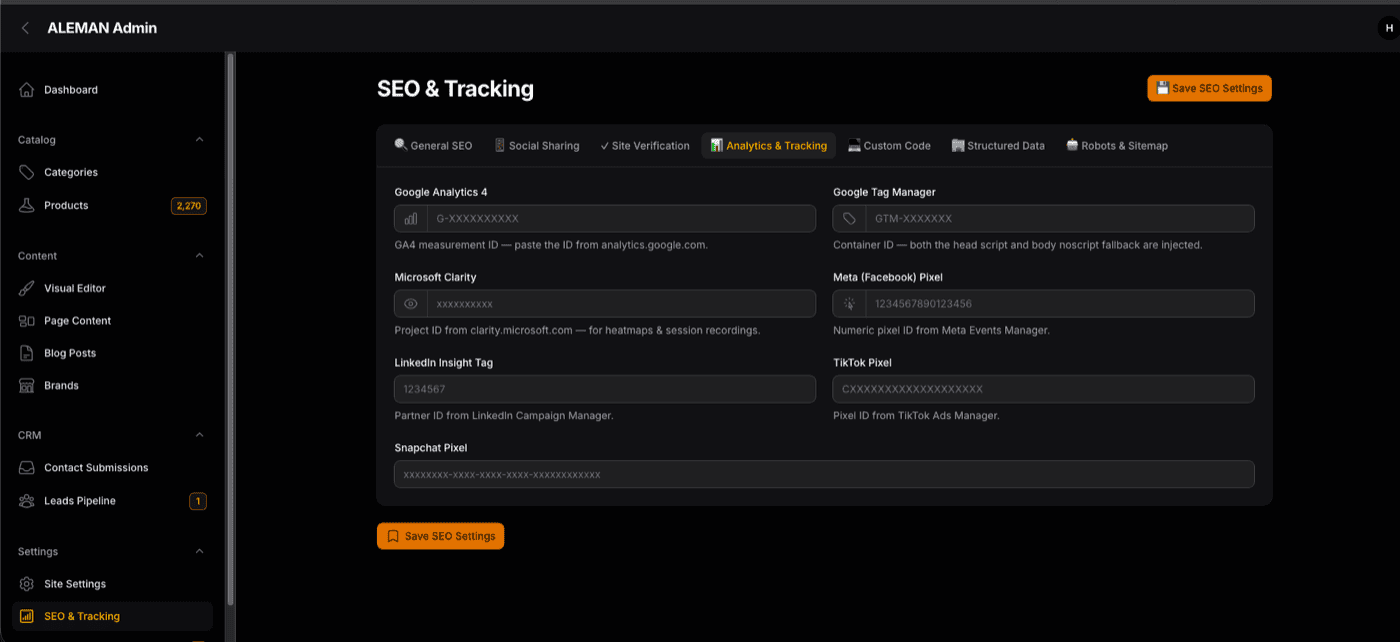This screenshot has width=1400, height=642.
Task: Open Contact Submissions in the sidebar
Action: pyautogui.click(x=112, y=468)
